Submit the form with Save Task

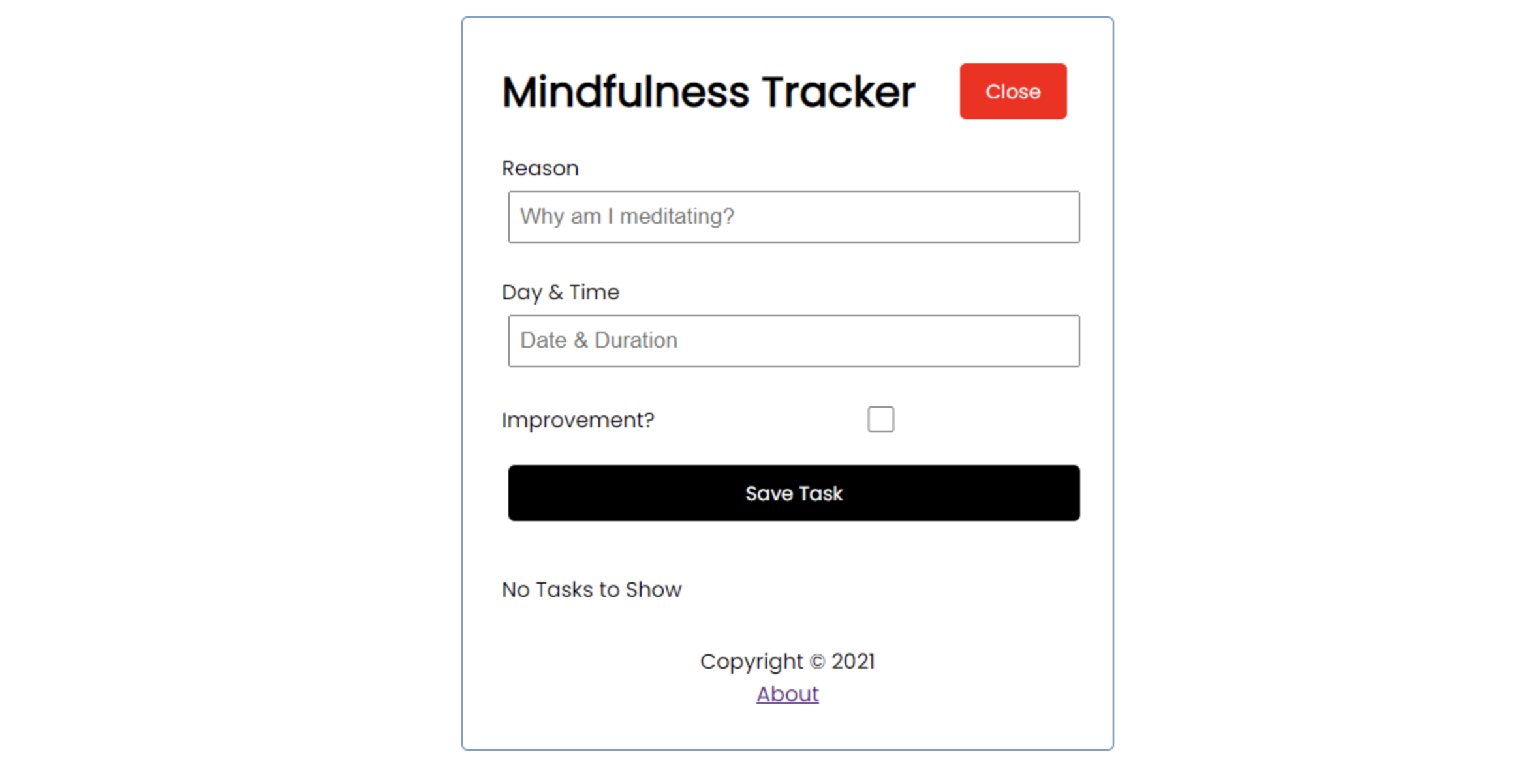tap(794, 493)
